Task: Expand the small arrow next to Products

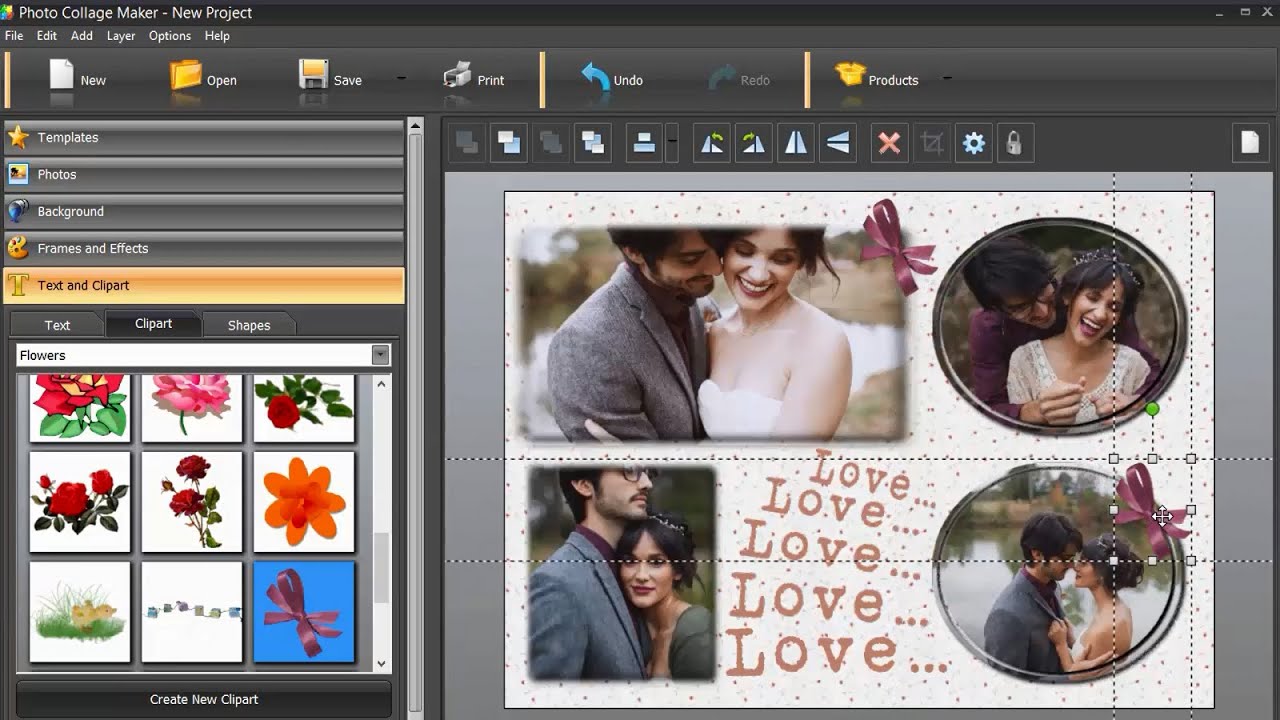Action: (946, 78)
